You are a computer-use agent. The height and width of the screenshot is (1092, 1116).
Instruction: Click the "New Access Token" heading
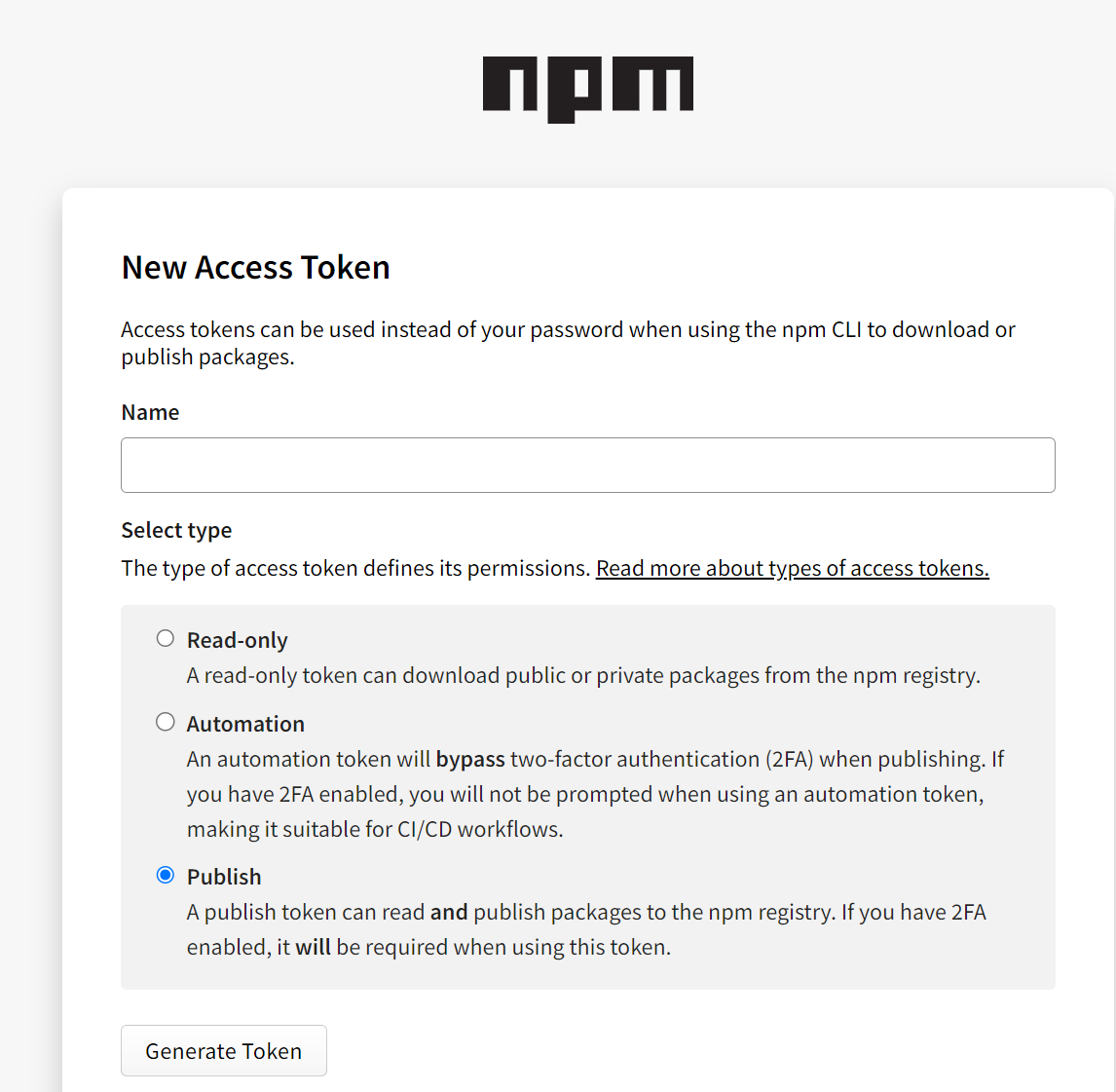pos(255,267)
